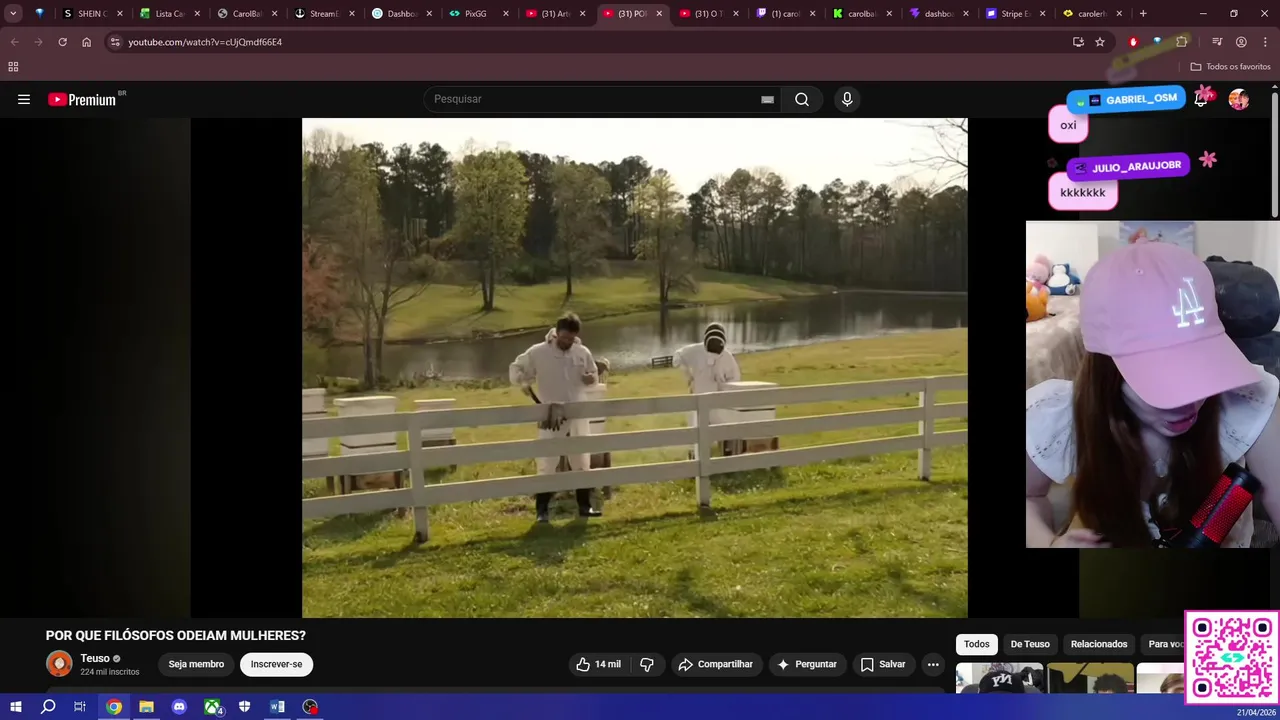Dislike the video with thumbs down
This screenshot has width=1280, height=720.
point(647,664)
